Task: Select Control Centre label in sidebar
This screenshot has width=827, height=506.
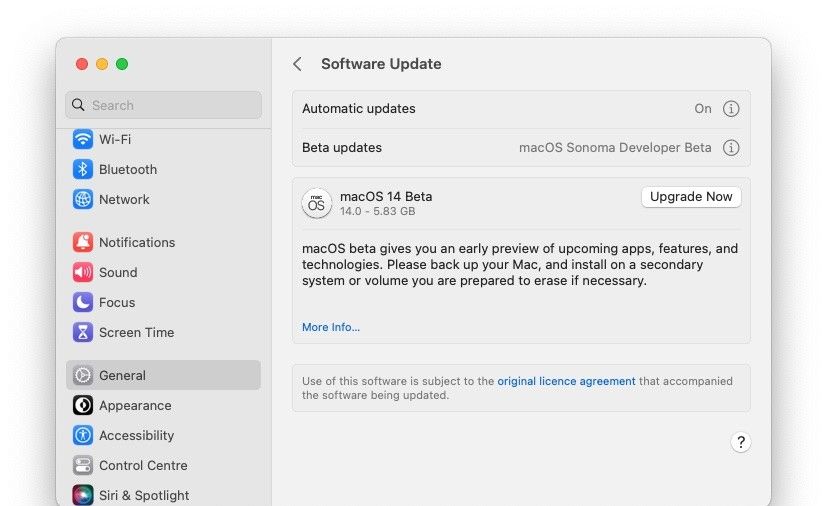Action: [x=143, y=465]
